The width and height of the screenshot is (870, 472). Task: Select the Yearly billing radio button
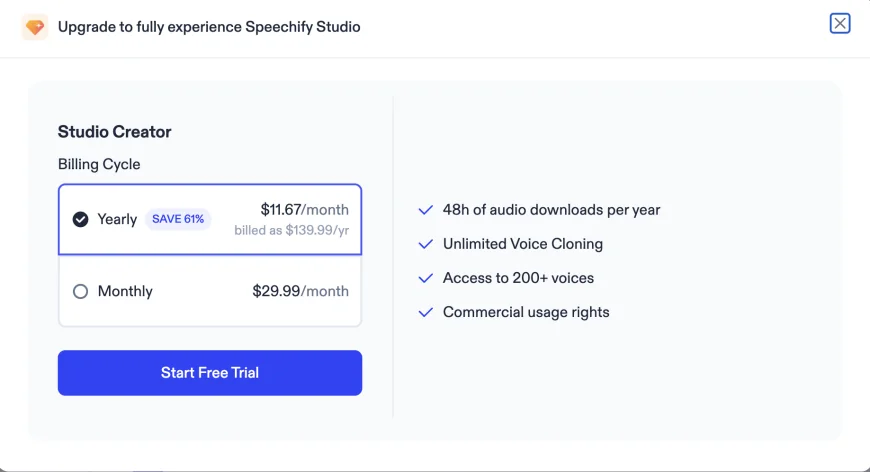[x=81, y=219]
